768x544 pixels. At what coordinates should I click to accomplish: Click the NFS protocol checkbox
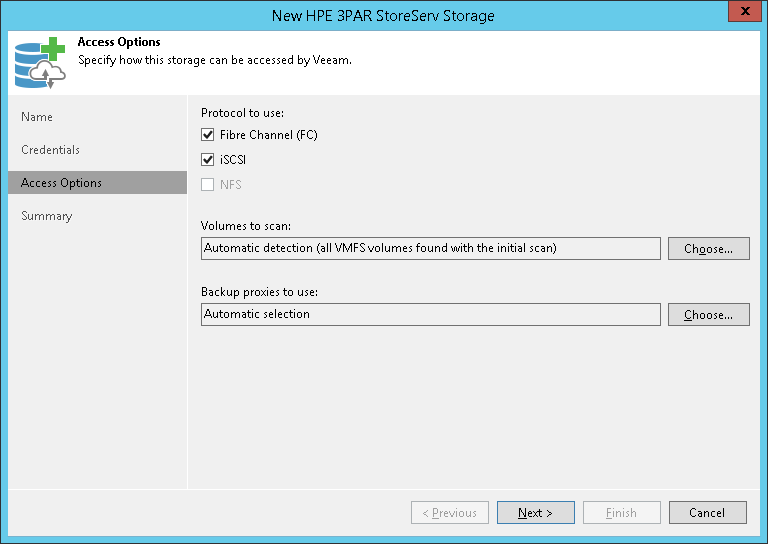point(208,185)
